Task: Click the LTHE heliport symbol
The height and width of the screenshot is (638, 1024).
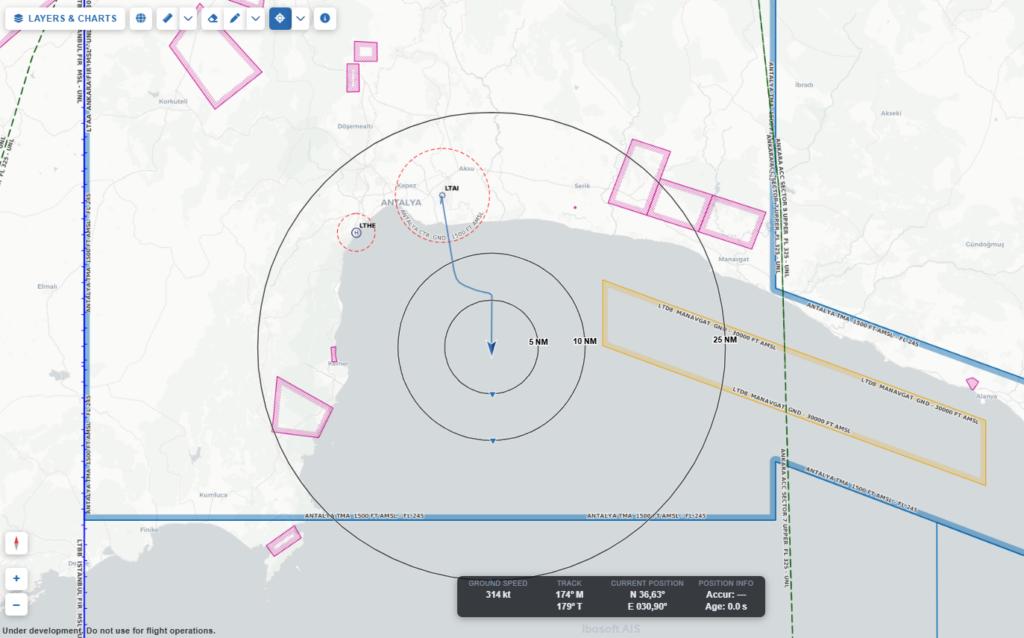Action: pos(357,232)
